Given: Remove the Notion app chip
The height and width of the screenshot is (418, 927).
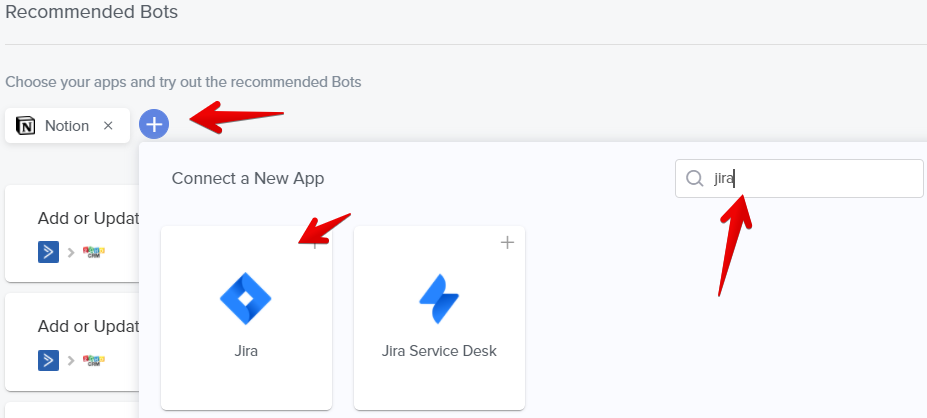Looking at the screenshot, I should tap(108, 125).
